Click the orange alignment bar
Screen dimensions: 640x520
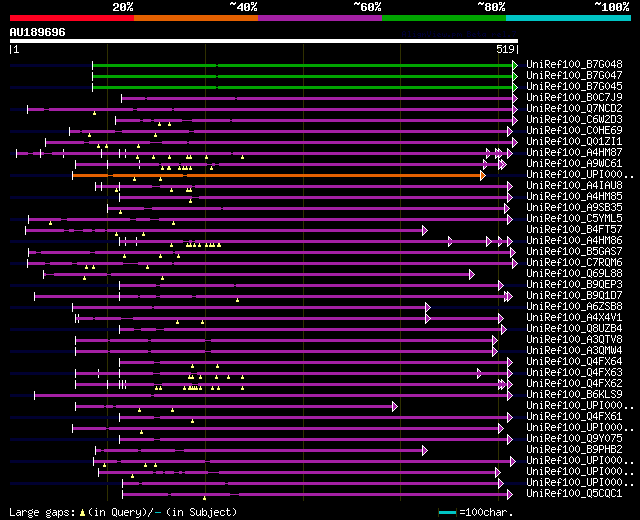276,176
